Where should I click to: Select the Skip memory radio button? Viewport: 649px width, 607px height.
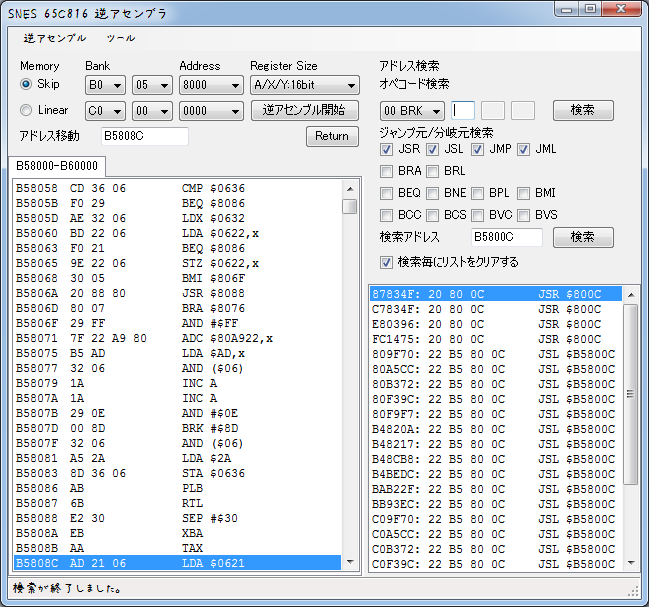pyautogui.click(x=26, y=84)
